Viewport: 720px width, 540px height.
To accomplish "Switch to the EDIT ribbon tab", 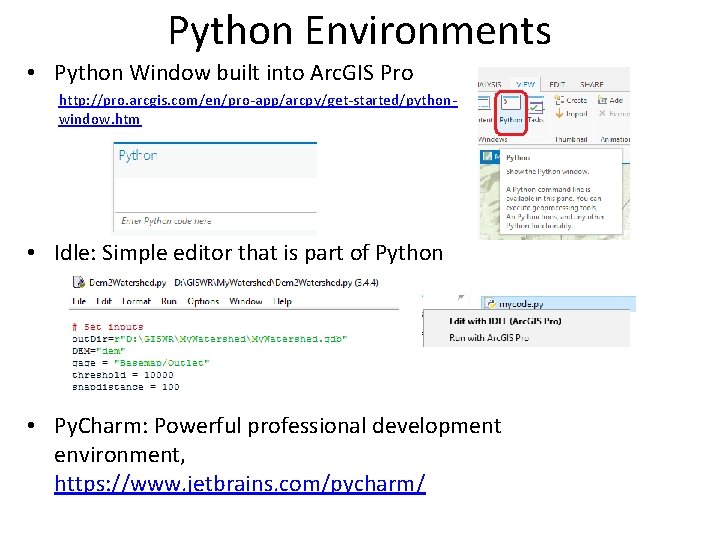I will click(x=557, y=84).
